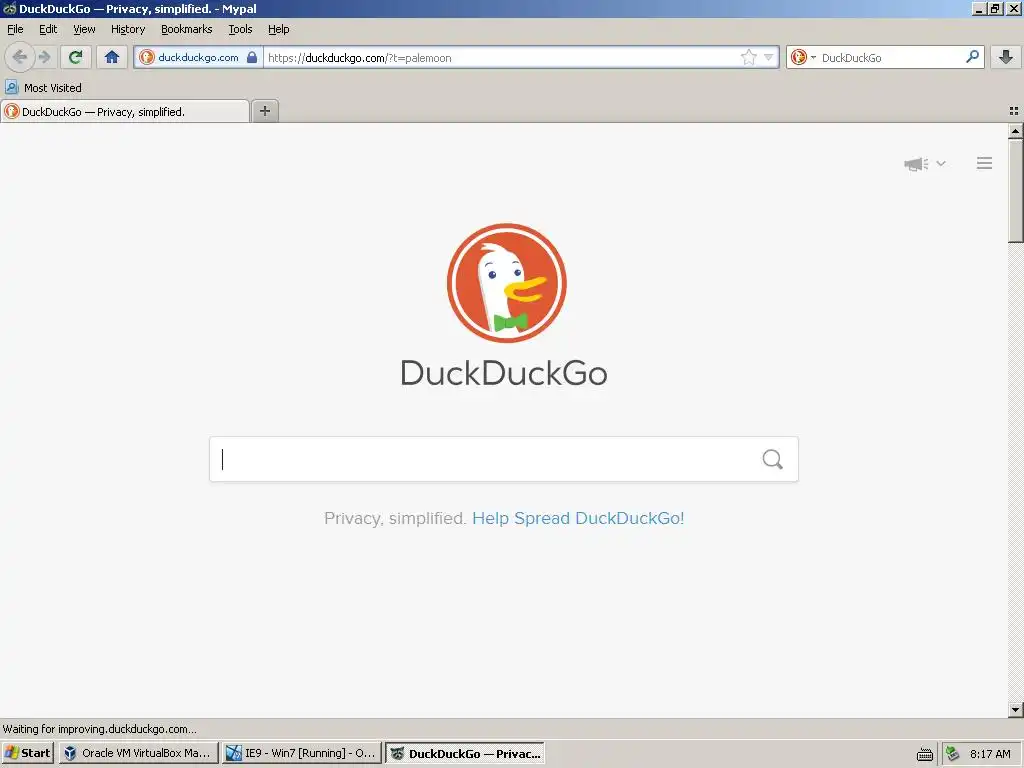This screenshot has height=768, width=1024.
Task: Click the padlock site security icon
Action: coord(252,57)
